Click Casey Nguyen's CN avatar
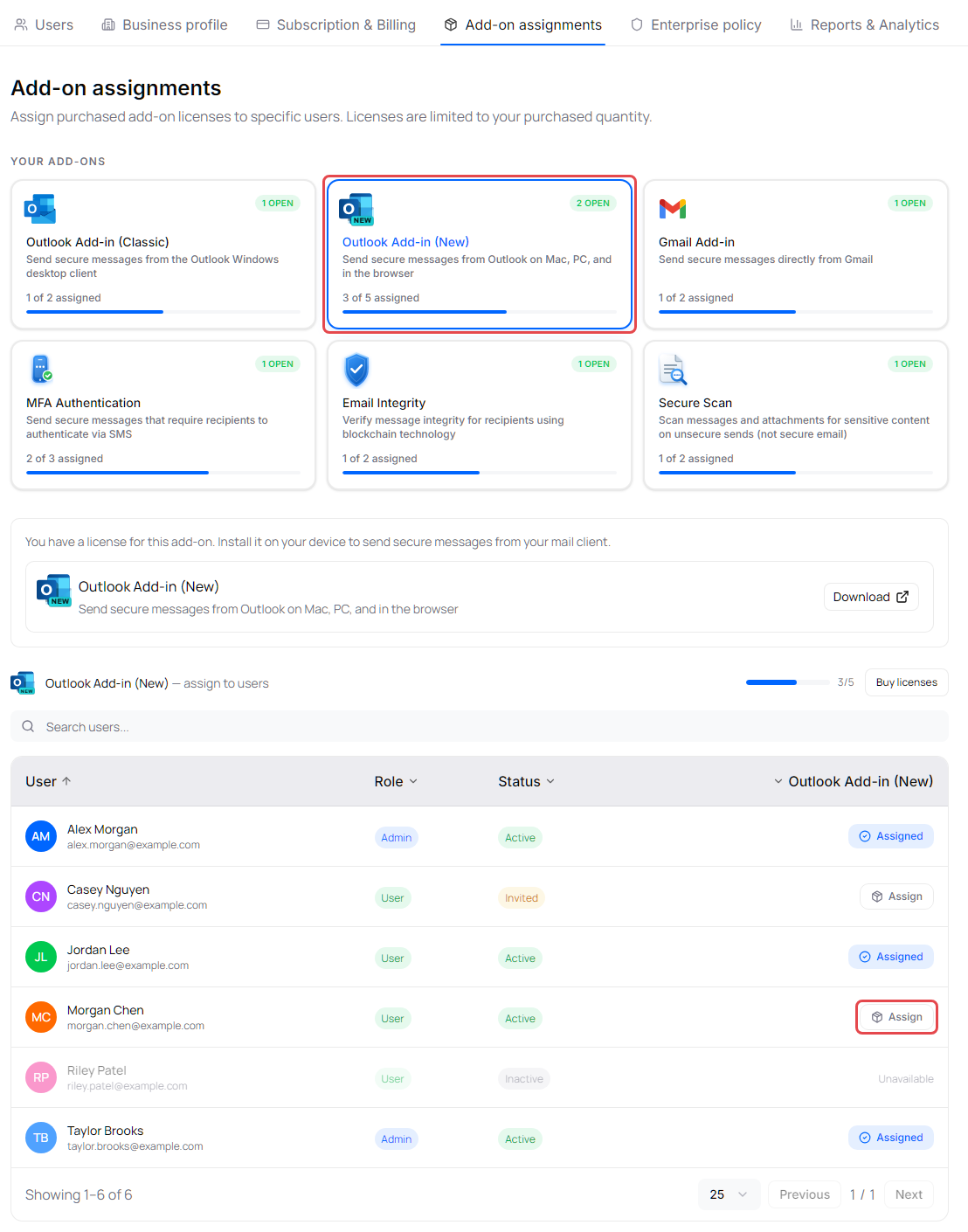968x1232 pixels. click(x=41, y=896)
